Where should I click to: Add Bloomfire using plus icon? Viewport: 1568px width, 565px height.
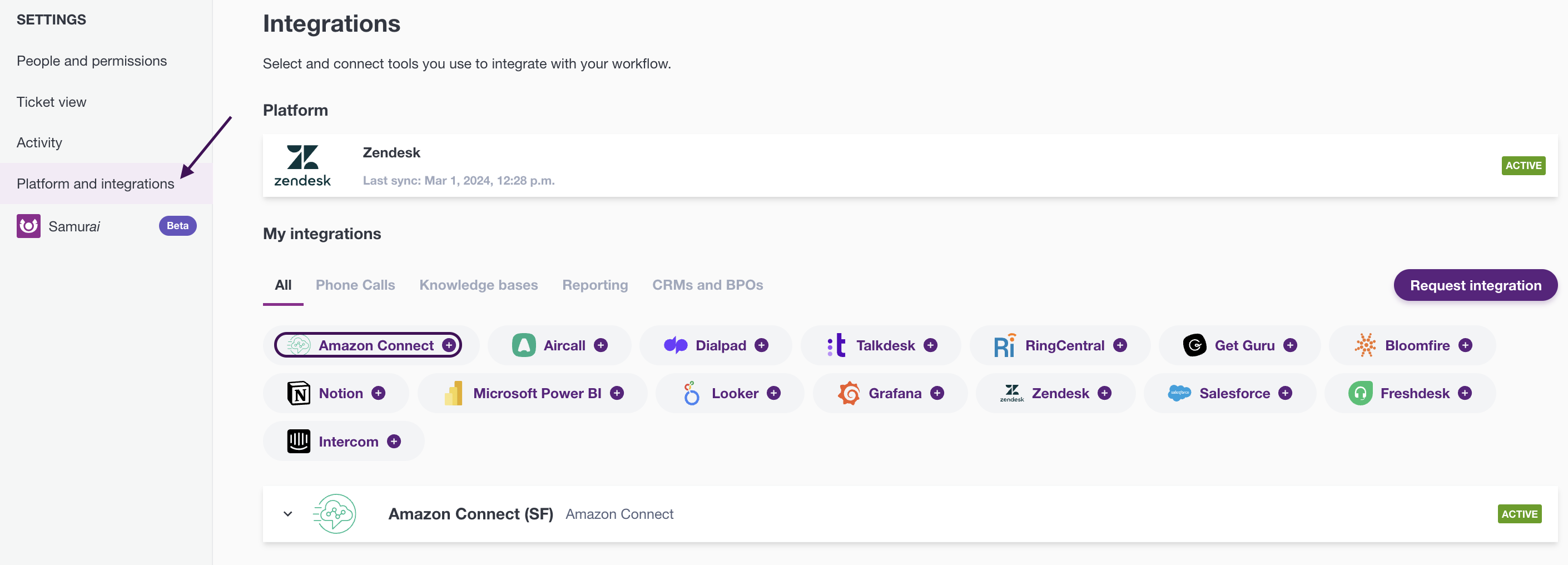pos(1465,345)
